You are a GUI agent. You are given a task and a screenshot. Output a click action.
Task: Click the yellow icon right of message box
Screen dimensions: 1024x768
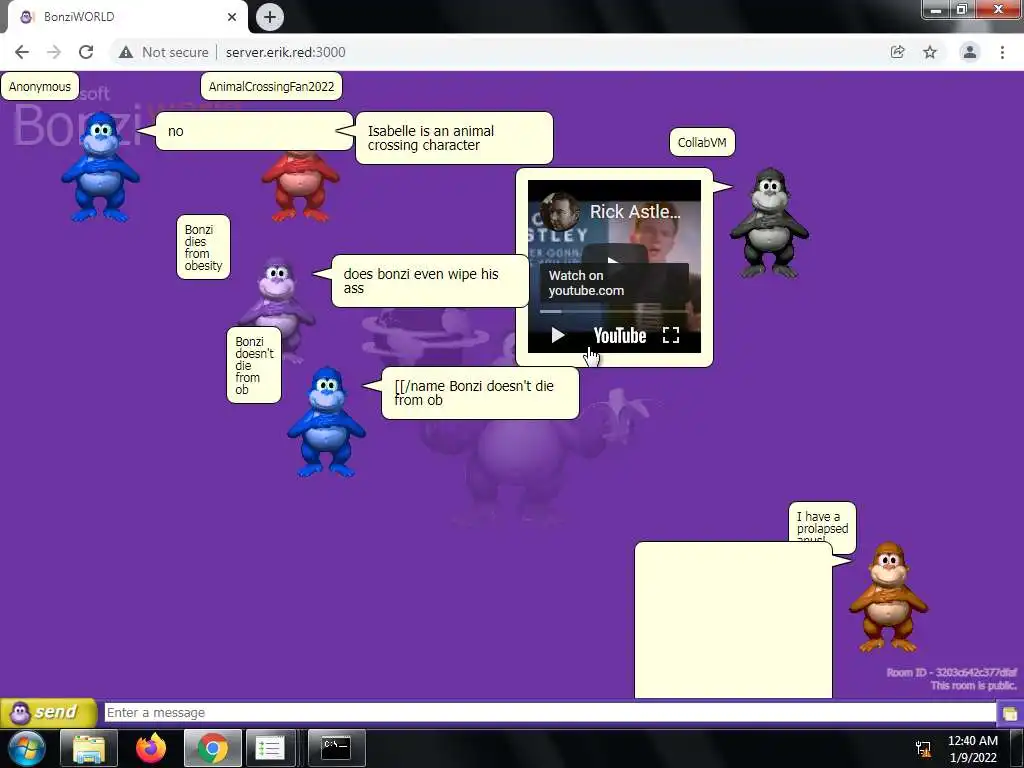point(1010,713)
